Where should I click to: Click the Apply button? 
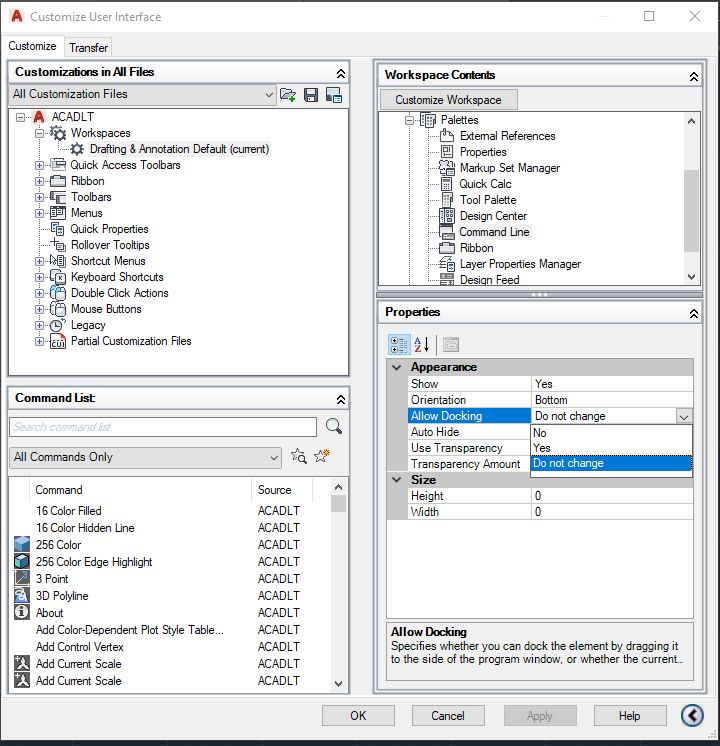(x=540, y=716)
